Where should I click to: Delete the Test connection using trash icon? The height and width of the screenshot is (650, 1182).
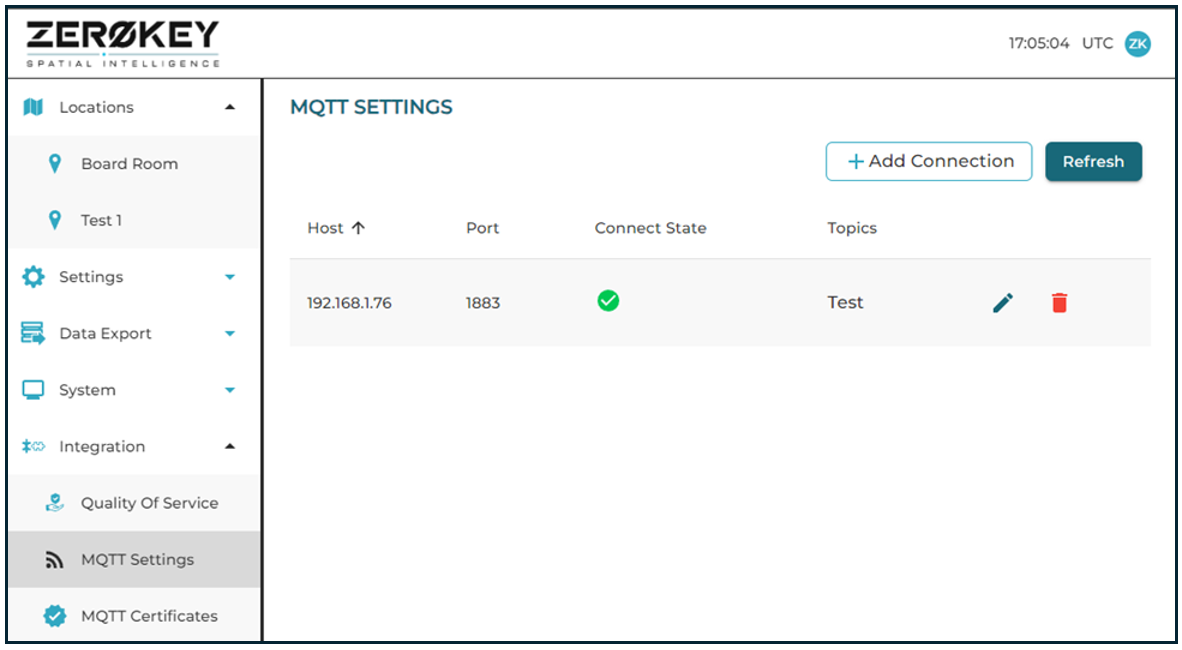click(x=1059, y=302)
